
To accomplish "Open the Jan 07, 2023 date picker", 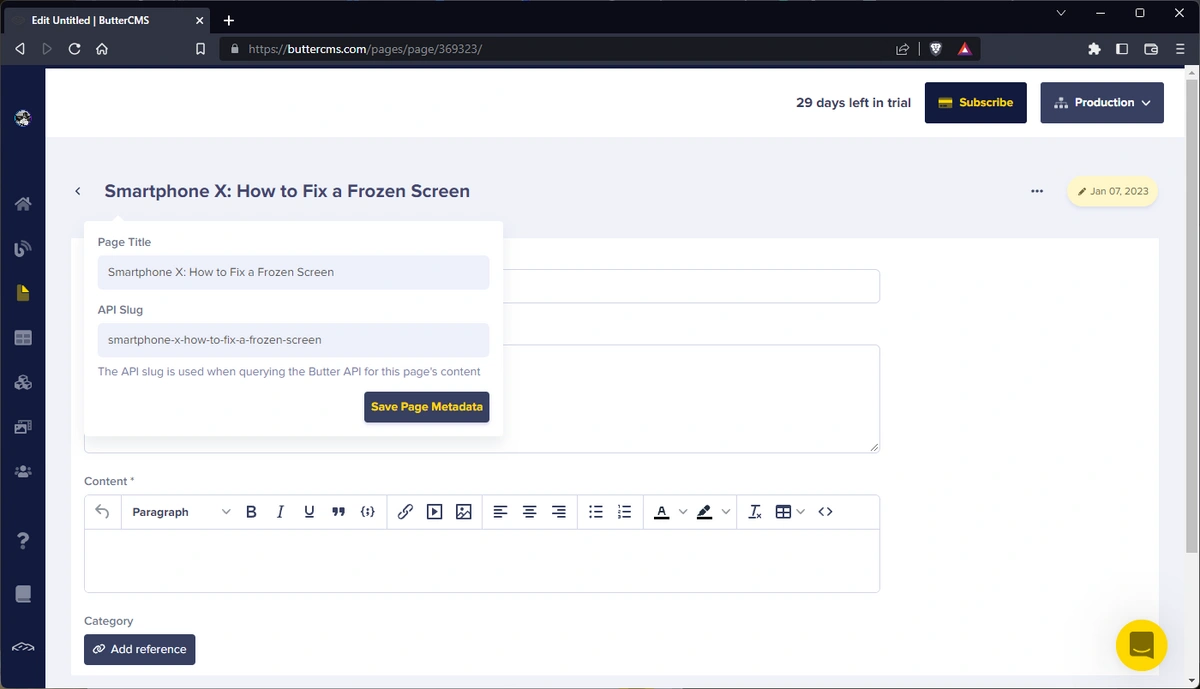I will point(1113,191).
